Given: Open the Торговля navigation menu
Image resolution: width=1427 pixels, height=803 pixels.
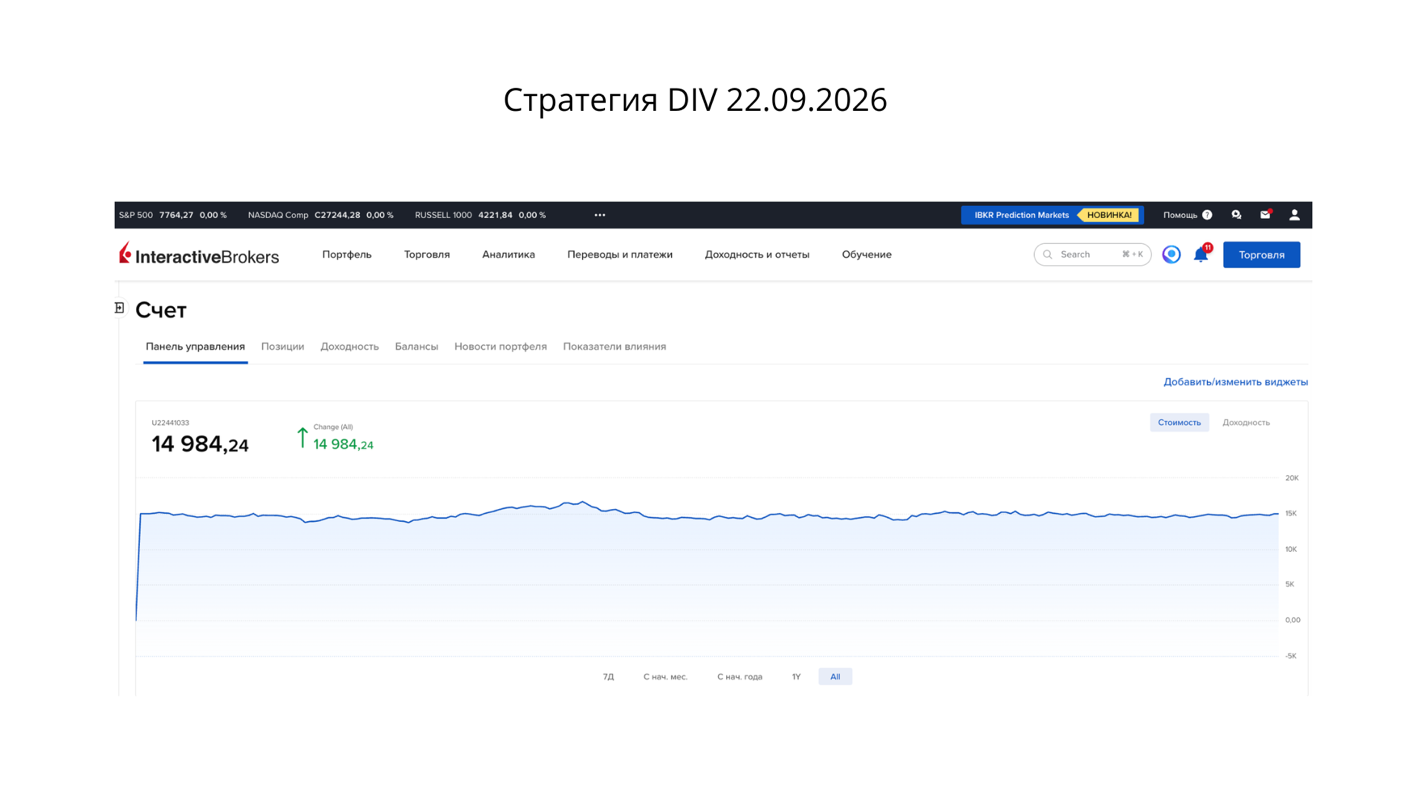Looking at the screenshot, I should tap(427, 255).
